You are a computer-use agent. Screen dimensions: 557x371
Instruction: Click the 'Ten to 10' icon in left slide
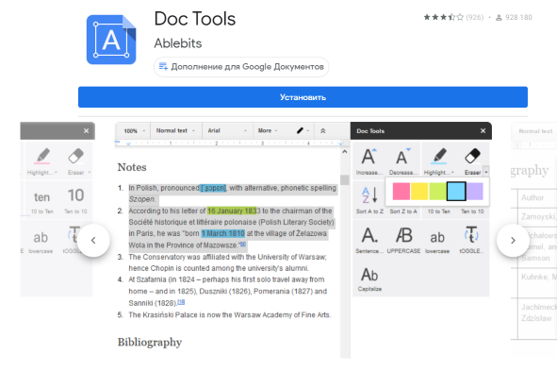pyautogui.click(x=76, y=195)
